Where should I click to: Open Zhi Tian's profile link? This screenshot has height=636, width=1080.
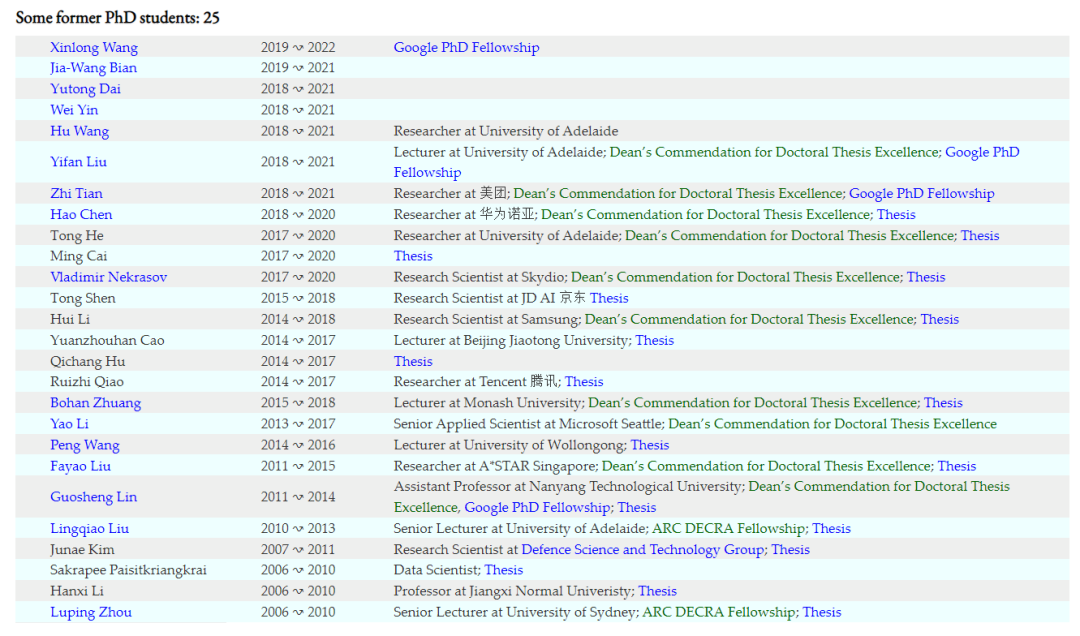pos(76,194)
